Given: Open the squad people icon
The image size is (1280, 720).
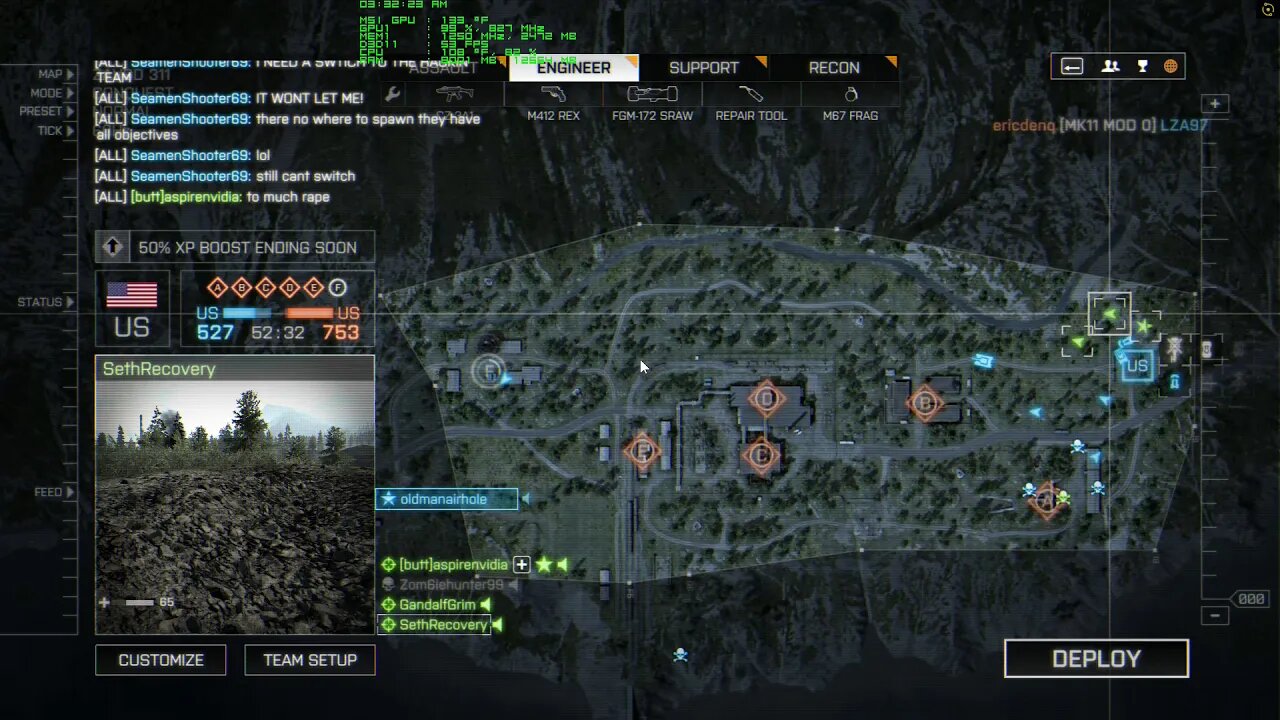Looking at the screenshot, I should coord(1110,67).
